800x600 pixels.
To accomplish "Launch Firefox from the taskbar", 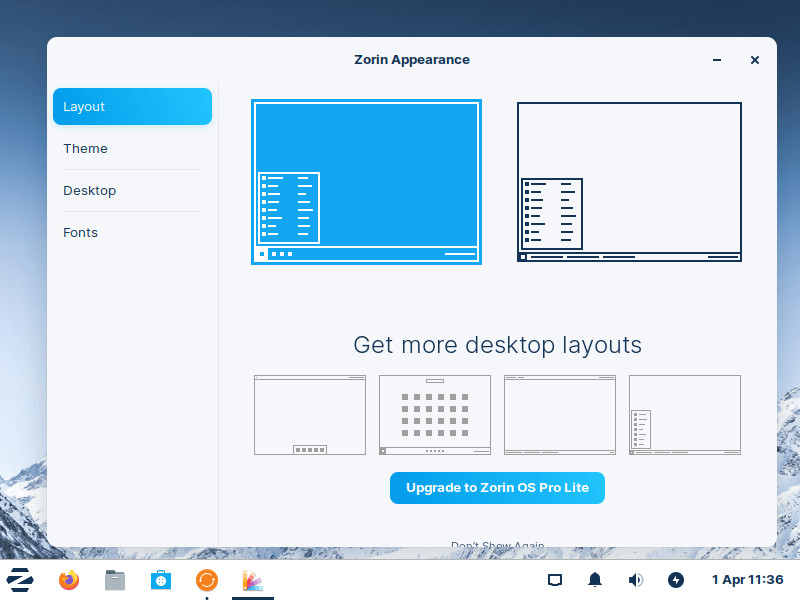I will point(69,580).
